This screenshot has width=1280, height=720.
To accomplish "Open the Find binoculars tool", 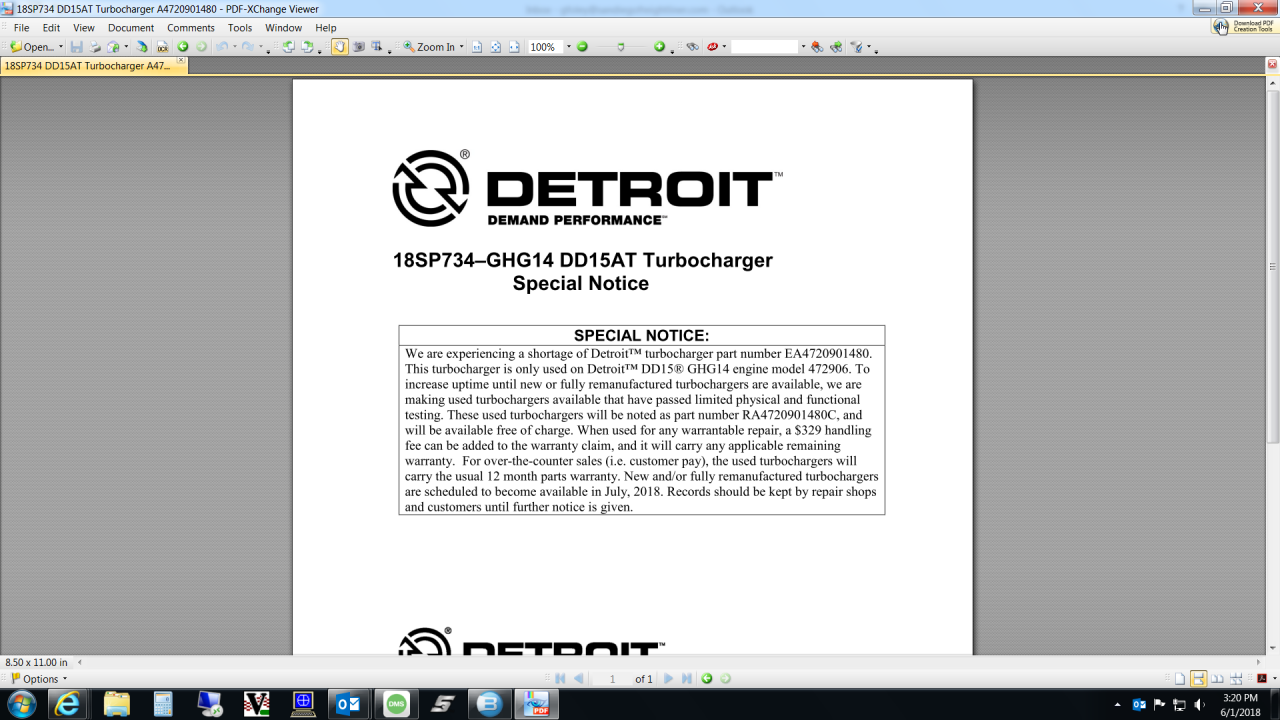I will (692, 47).
